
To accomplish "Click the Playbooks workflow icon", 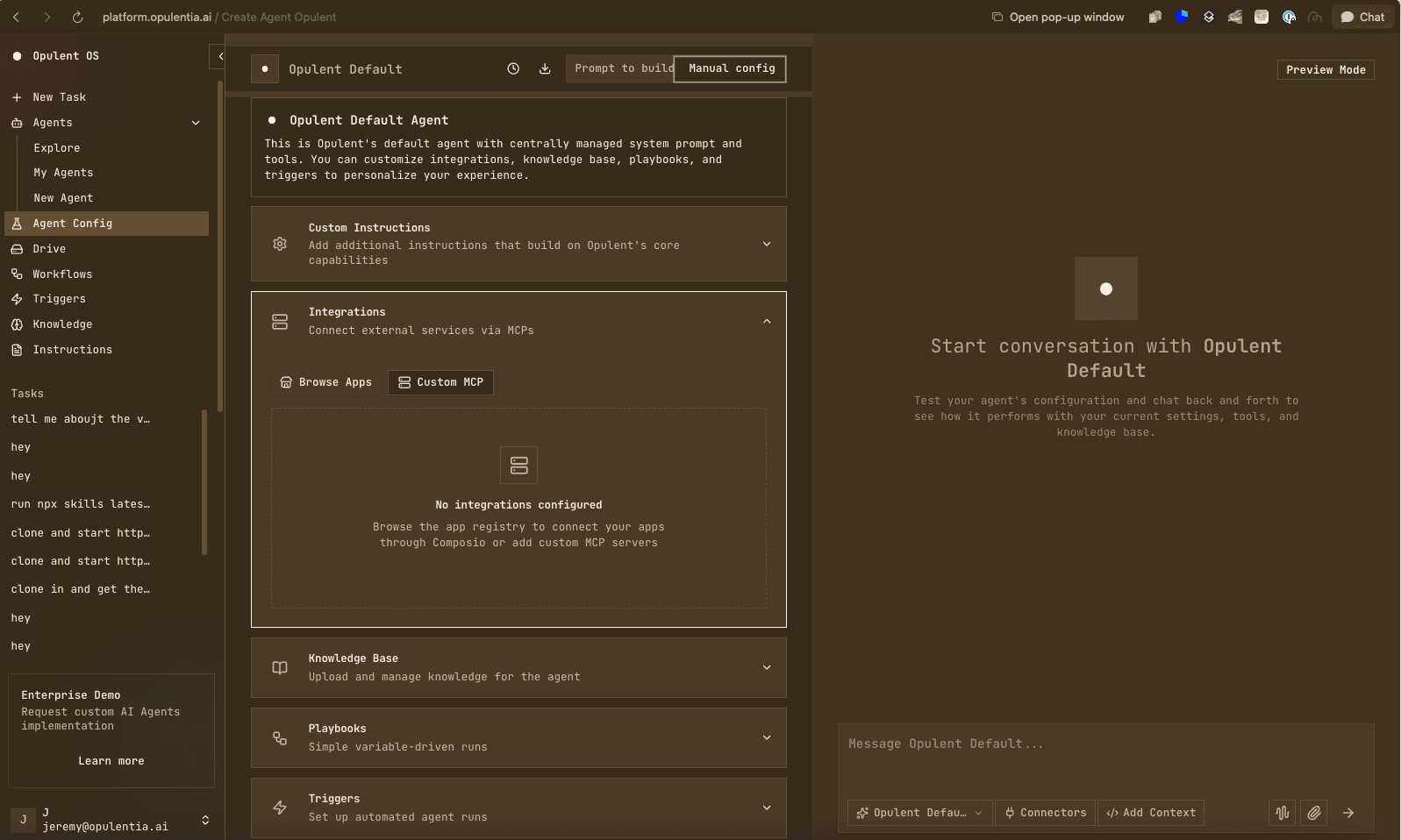I will (280, 738).
